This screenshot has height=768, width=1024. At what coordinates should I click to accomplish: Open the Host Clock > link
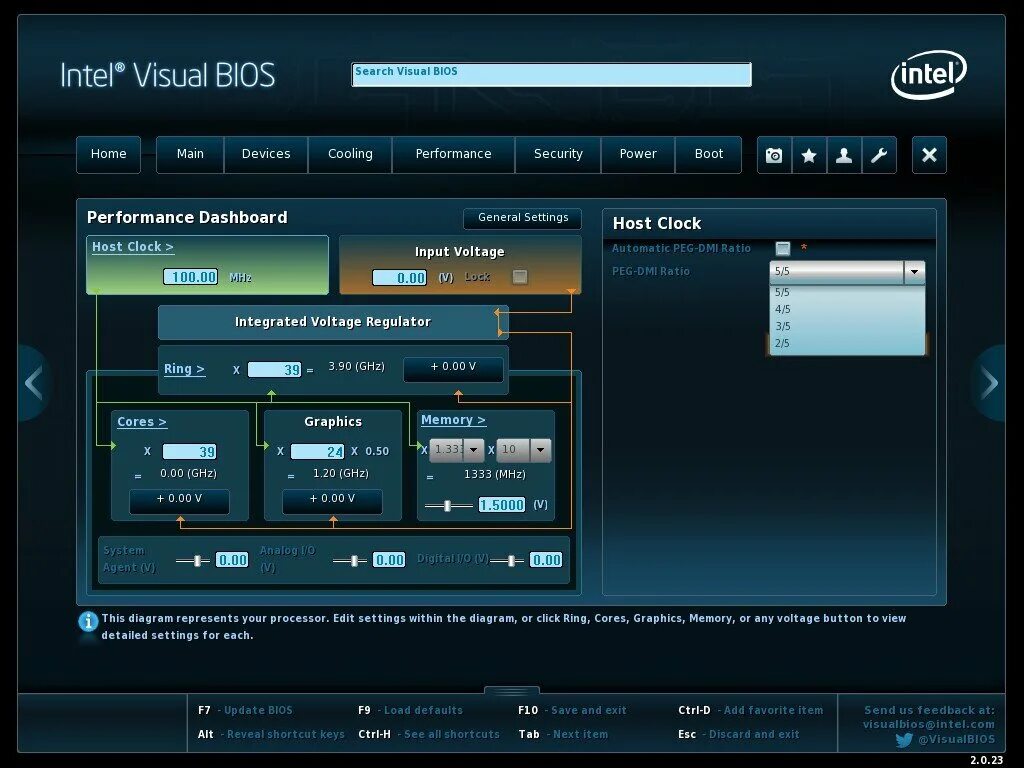tap(133, 247)
